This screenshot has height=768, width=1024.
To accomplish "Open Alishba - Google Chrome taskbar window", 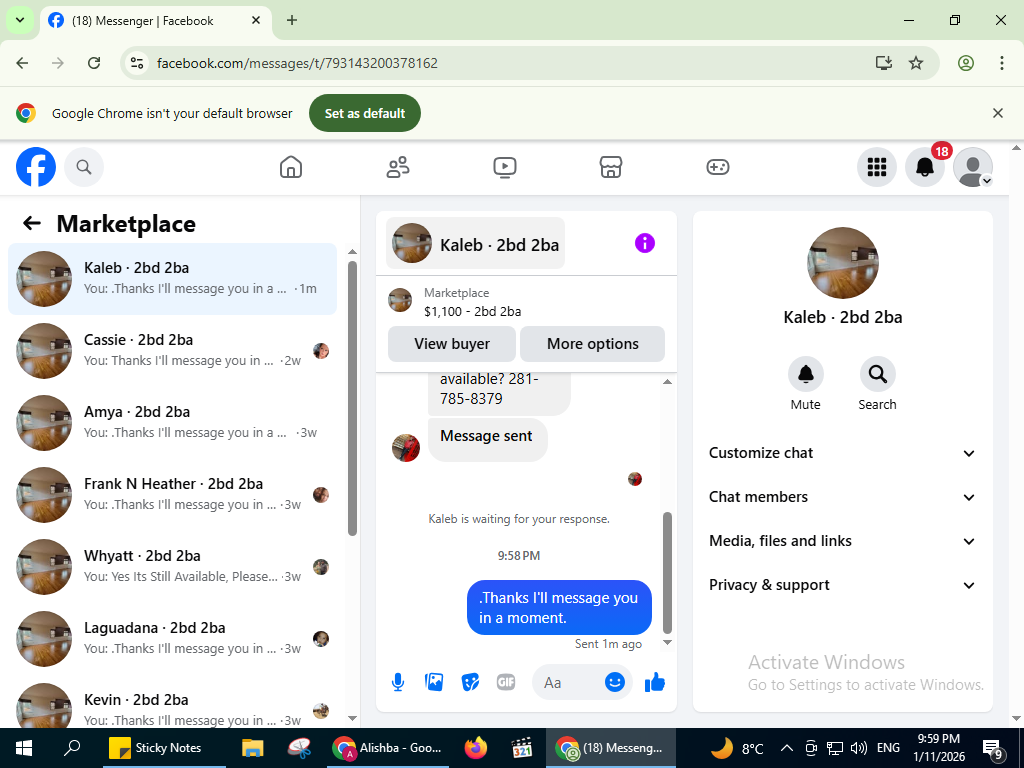I will 388,748.
